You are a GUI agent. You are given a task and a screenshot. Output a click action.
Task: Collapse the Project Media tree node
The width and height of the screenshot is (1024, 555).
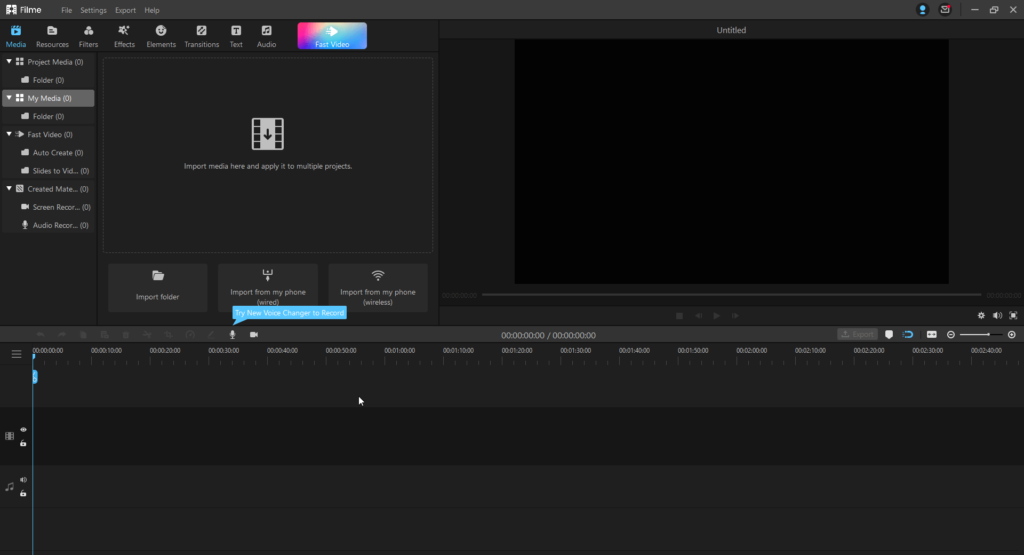pyautogui.click(x=9, y=61)
